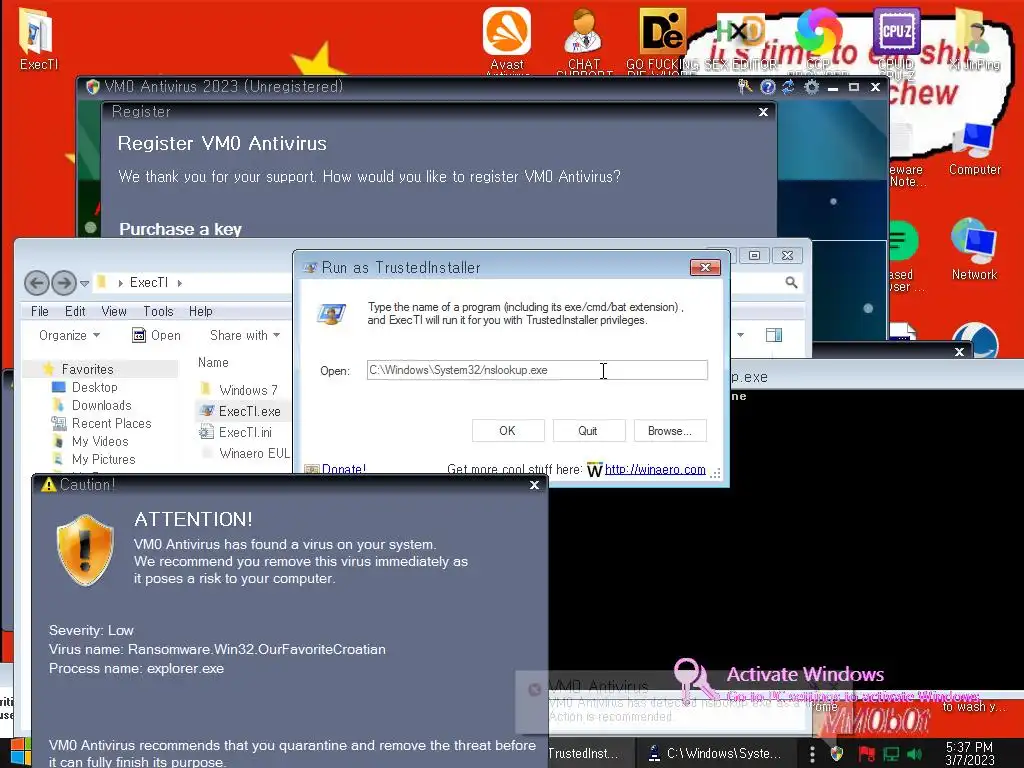Open the red Action Center flag tray icon

866,754
